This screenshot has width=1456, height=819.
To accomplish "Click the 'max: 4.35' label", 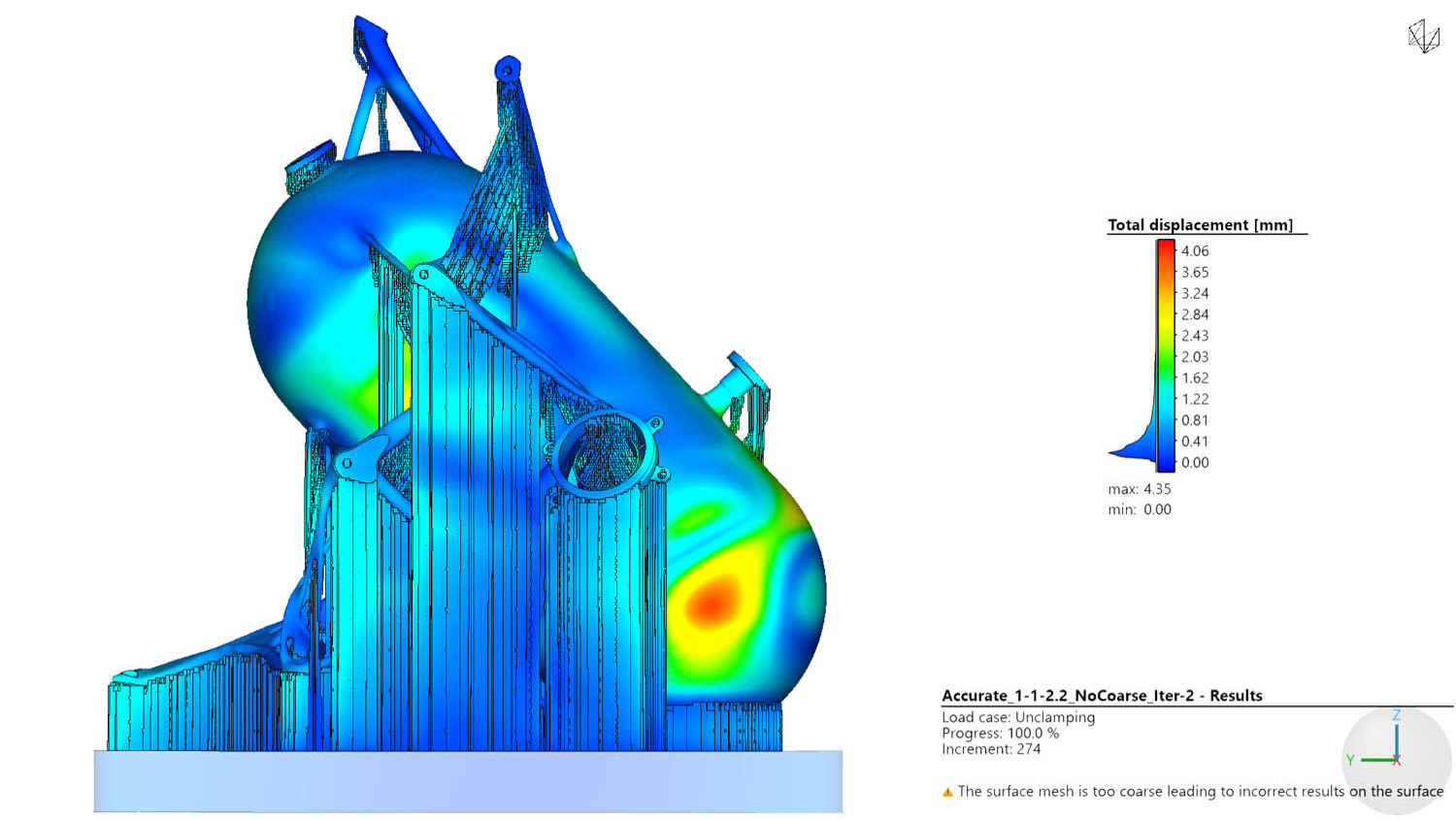I will coord(1140,489).
